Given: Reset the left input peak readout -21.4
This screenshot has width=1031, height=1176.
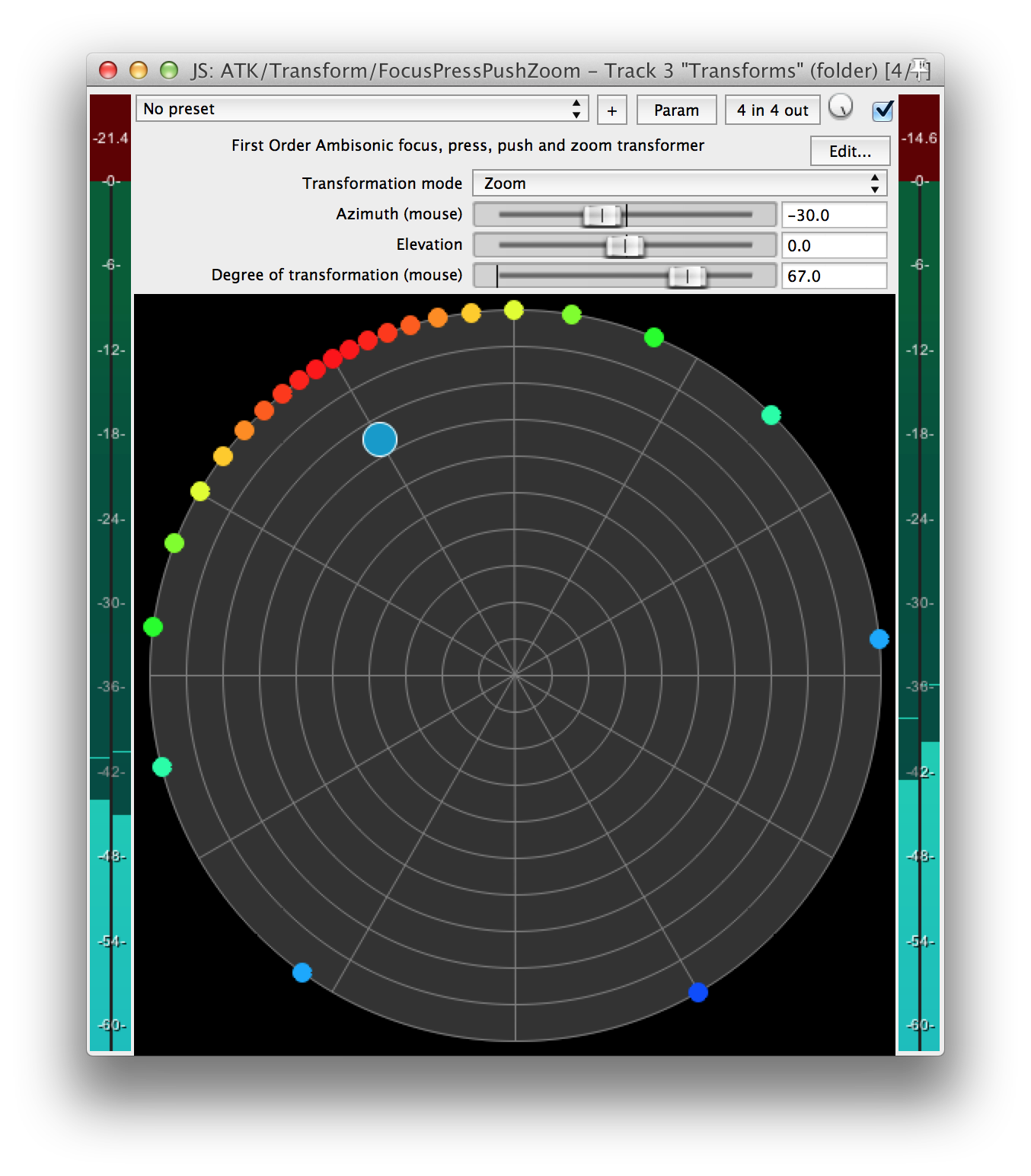Looking at the screenshot, I should (x=110, y=138).
